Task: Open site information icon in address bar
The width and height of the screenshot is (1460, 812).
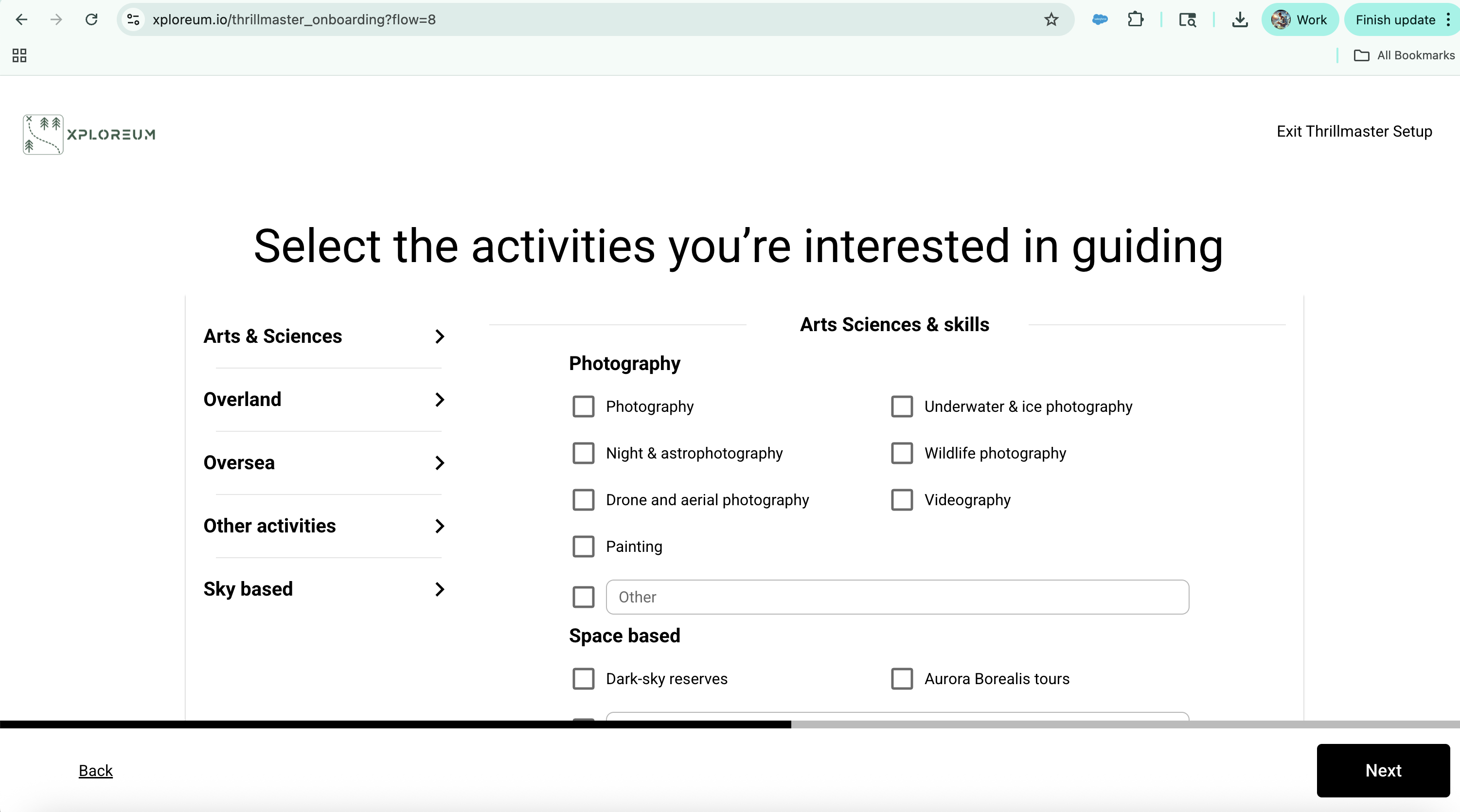Action: click(x=134, y=20)
